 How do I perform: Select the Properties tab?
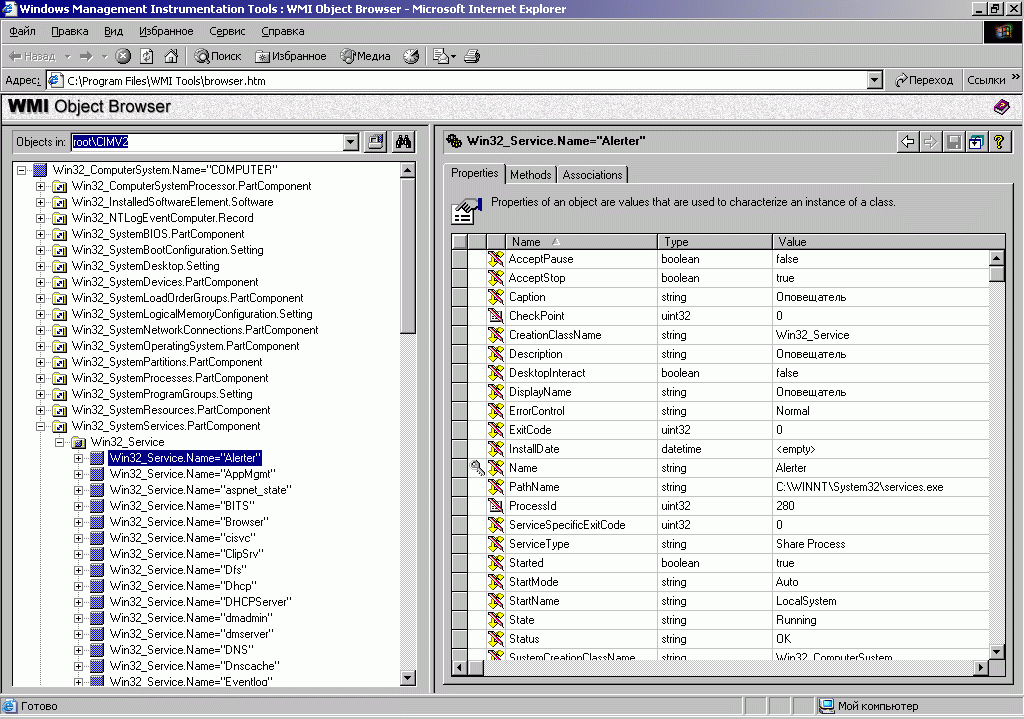[x=474, y=173]
